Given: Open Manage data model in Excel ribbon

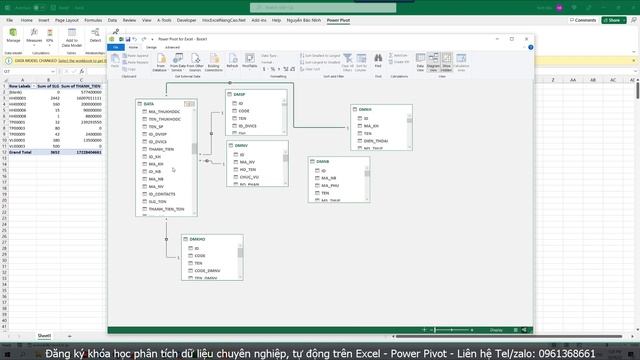Looking at the screenshot, I should coord(13,35).
